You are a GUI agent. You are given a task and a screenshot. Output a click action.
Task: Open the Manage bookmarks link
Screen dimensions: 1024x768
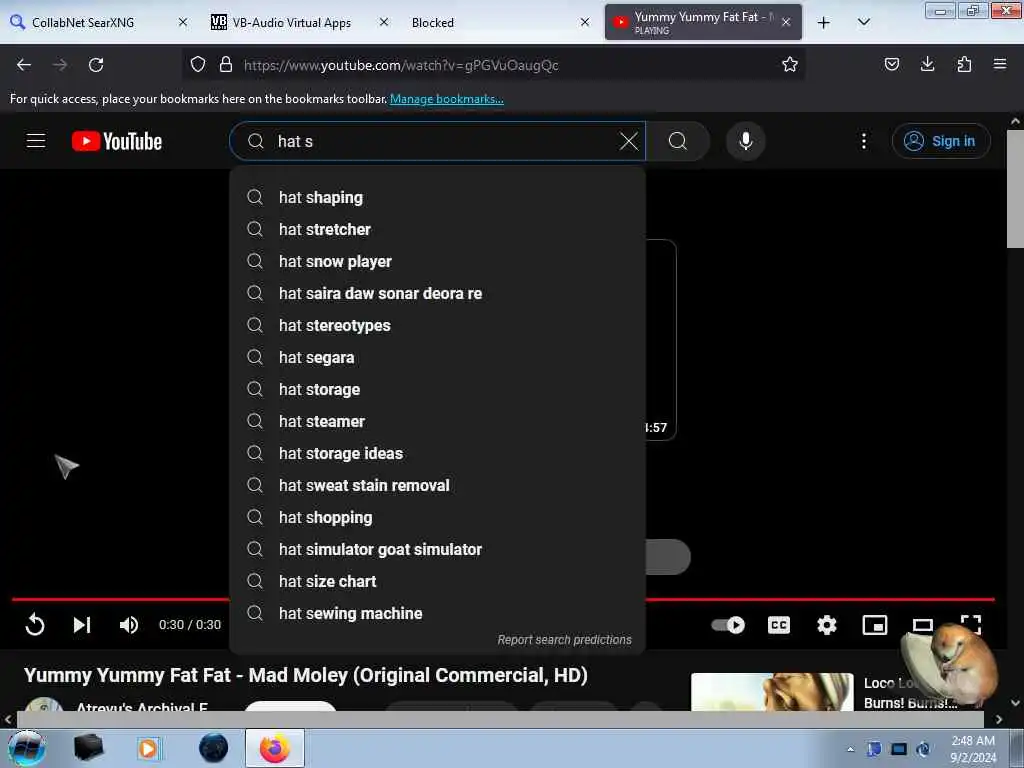(447, 99)
